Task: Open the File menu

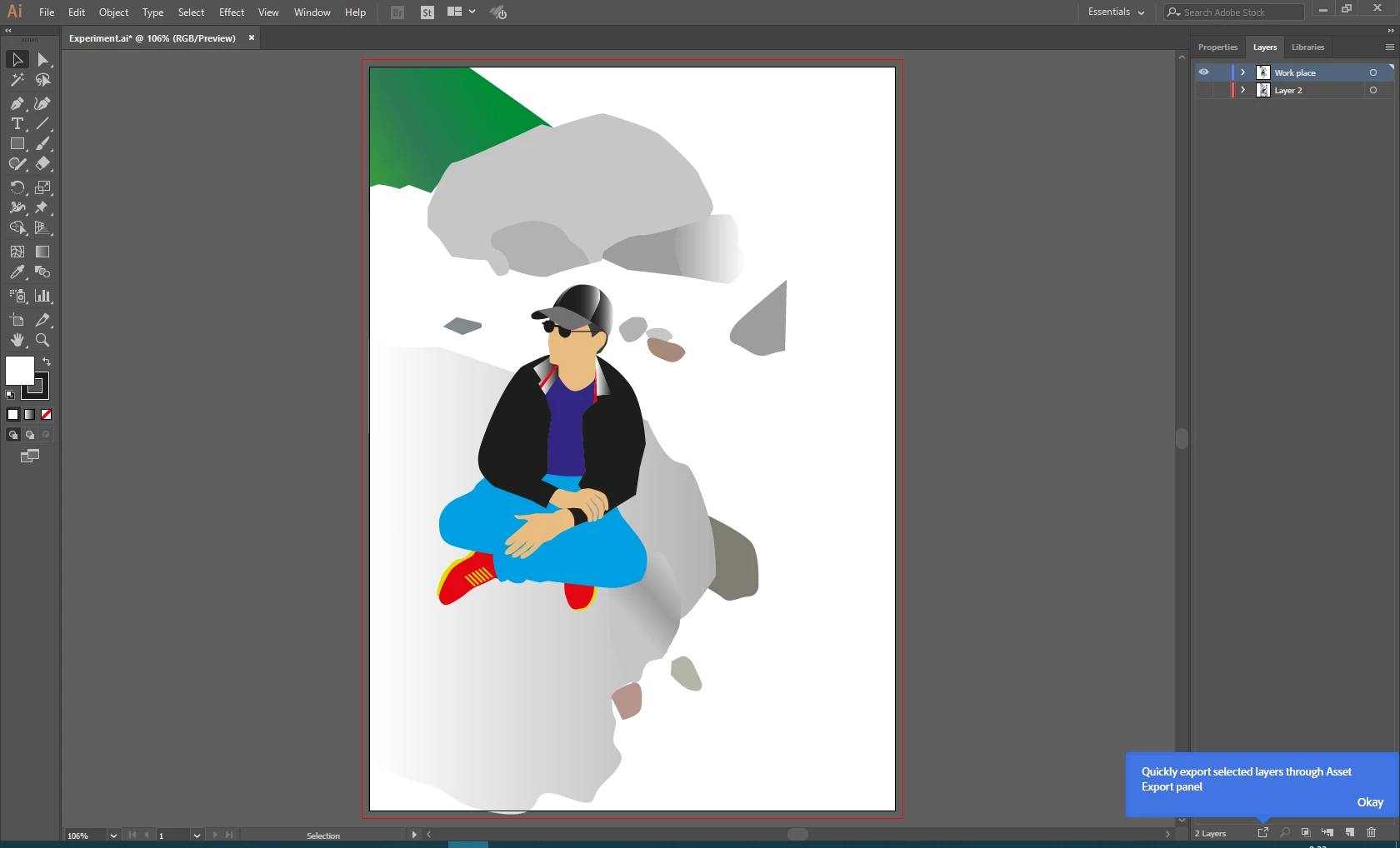Action: coord(47,12)
